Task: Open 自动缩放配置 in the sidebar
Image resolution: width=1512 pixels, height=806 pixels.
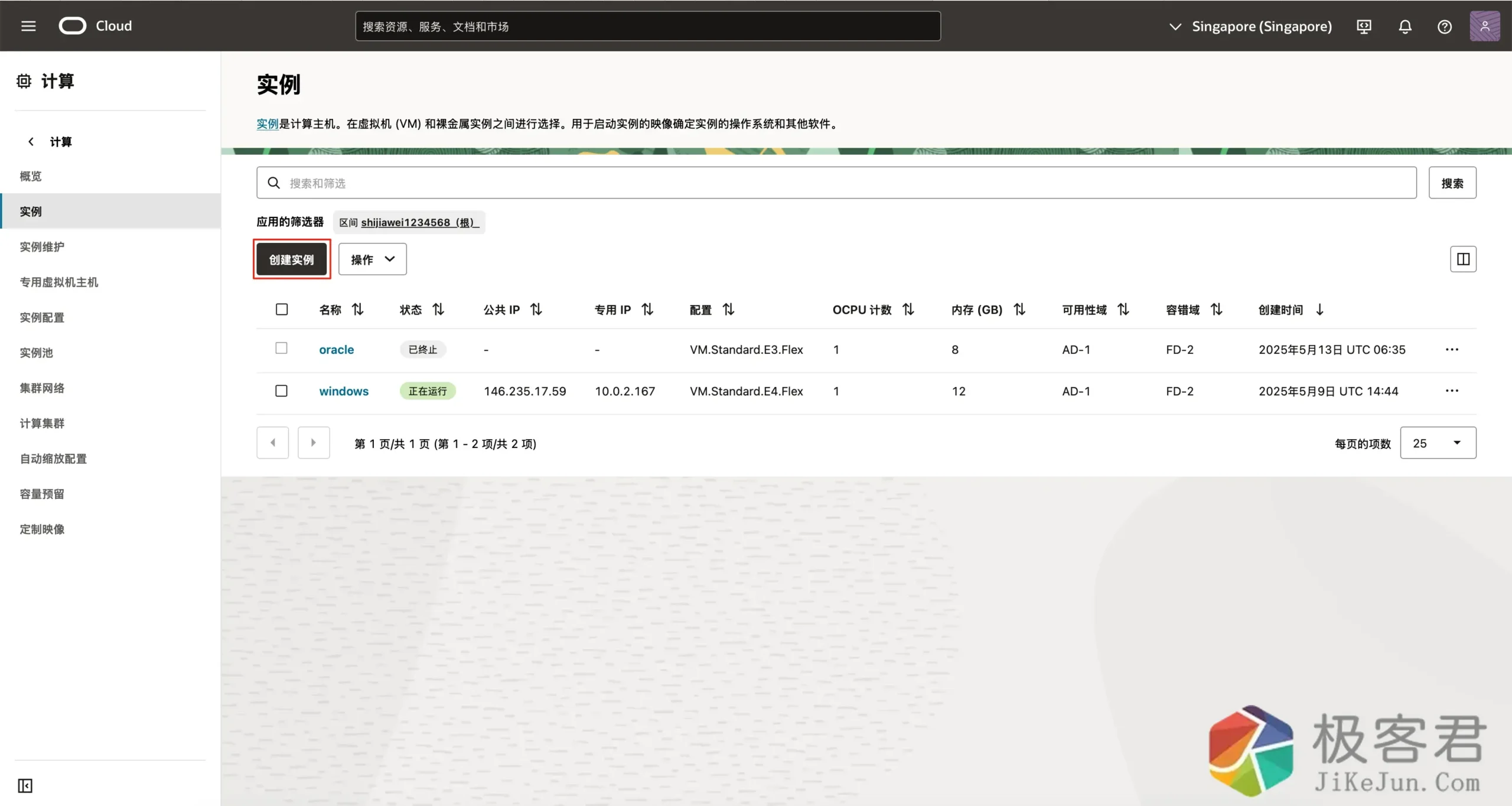Action: (x=53, y=459)
